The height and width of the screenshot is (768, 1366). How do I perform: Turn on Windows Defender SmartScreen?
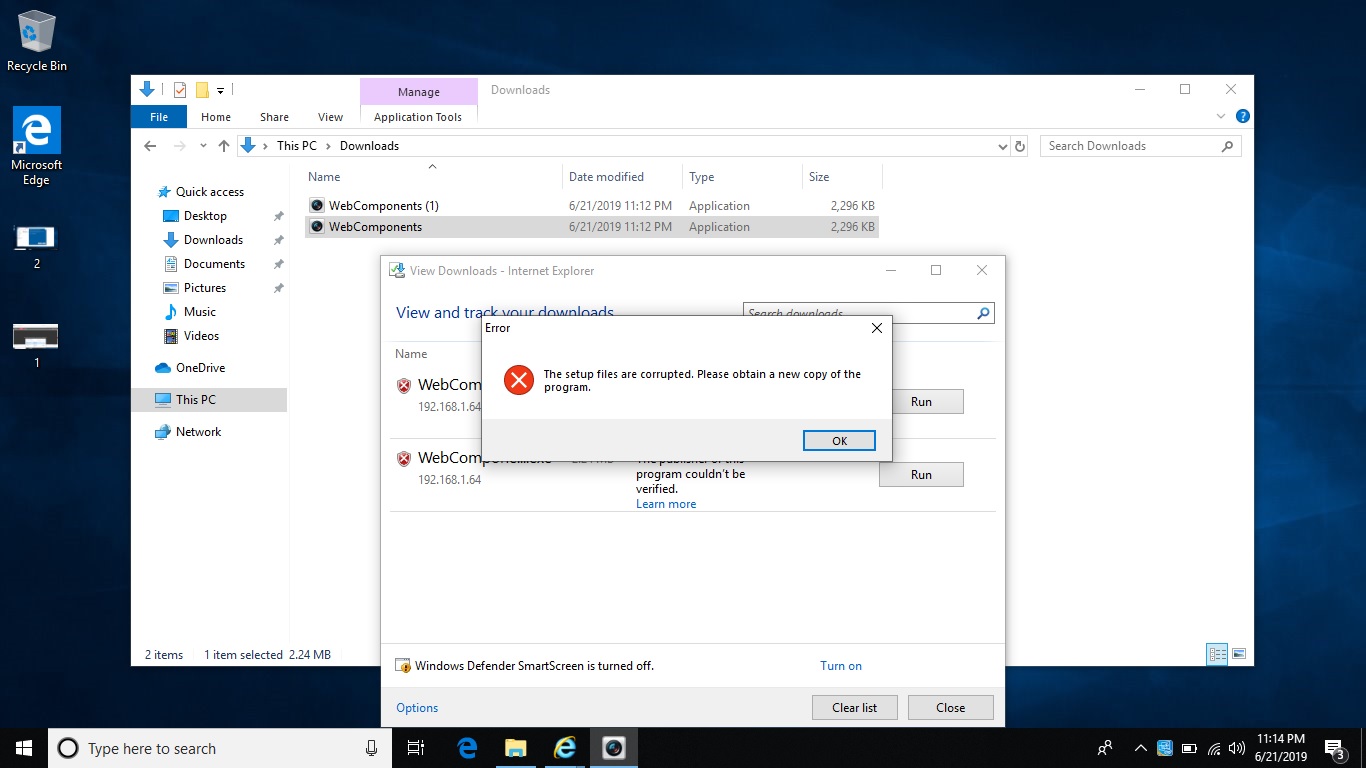coord(840,666)
